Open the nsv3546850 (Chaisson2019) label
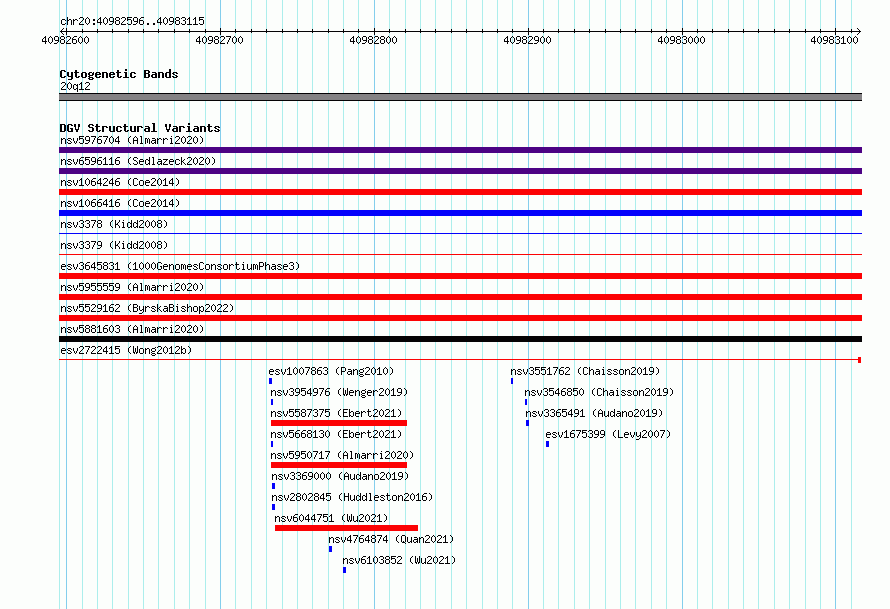Screen dimensions: 890x609 599,392
